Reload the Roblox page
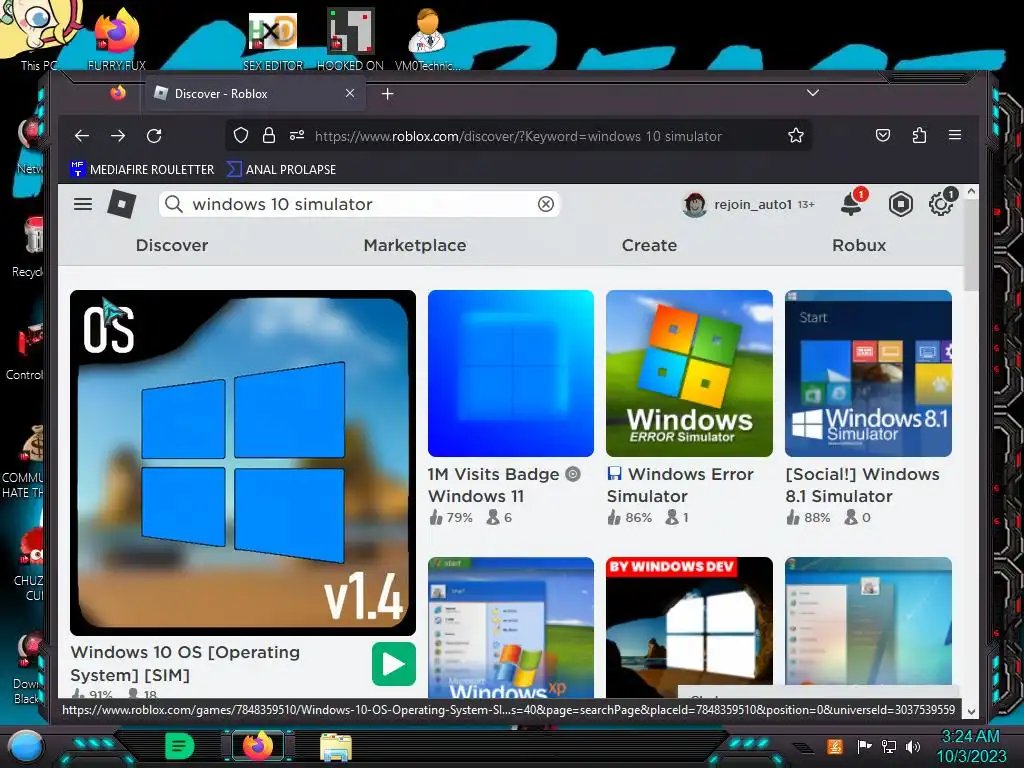1024x768 pixels. (154, 136)
